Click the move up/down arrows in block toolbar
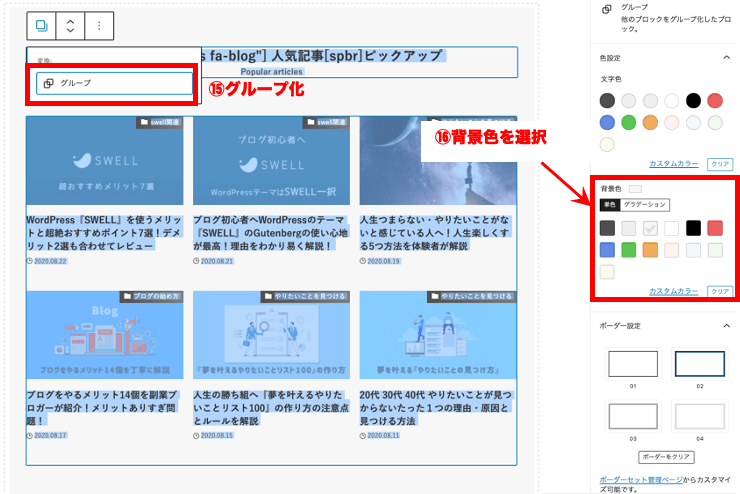 click(x=70, y=25)
